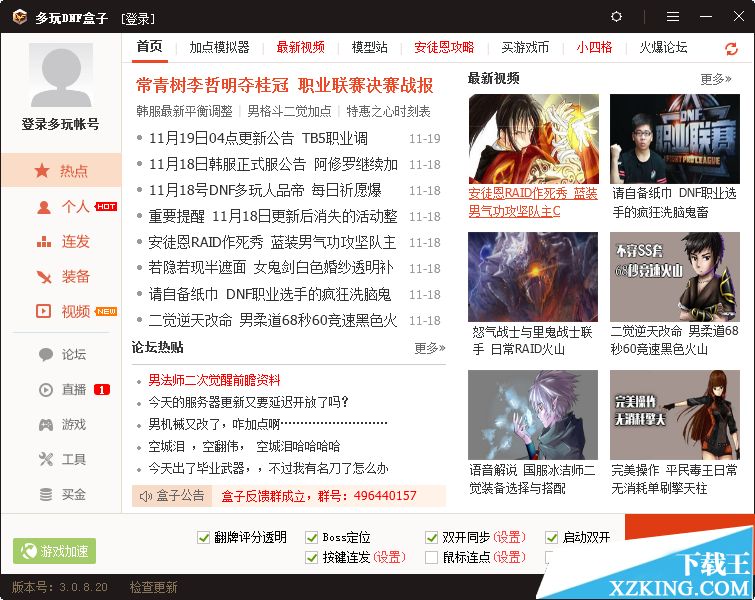Open the 装备 sword icon in sidebar
The height and width of the screenshot is (600, 755).
(44, 276)
